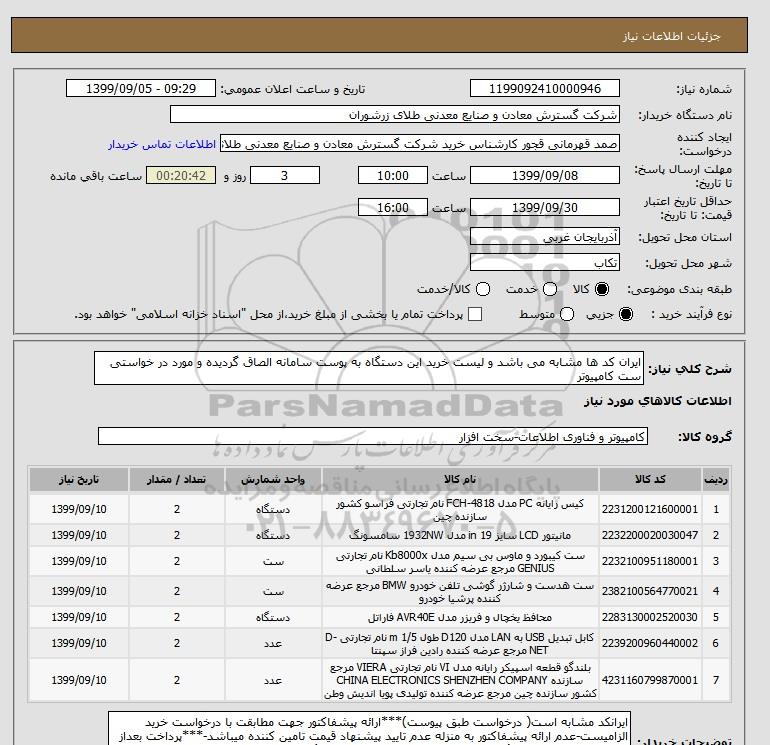Click item code 2232100951180001
This screenshot has height=745, width=770.
[x=650, y=561]
